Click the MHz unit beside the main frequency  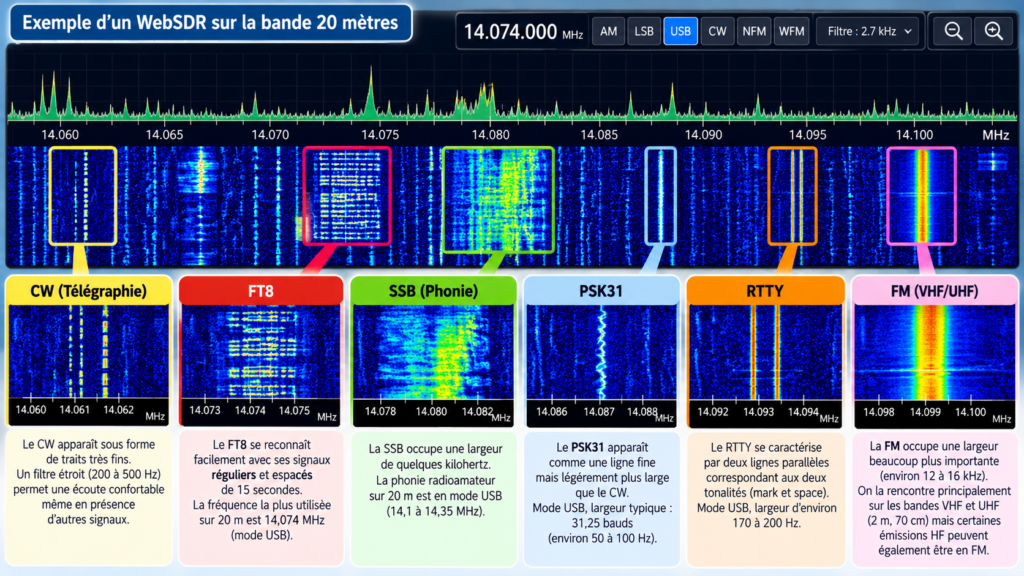[x=573, y=35]
